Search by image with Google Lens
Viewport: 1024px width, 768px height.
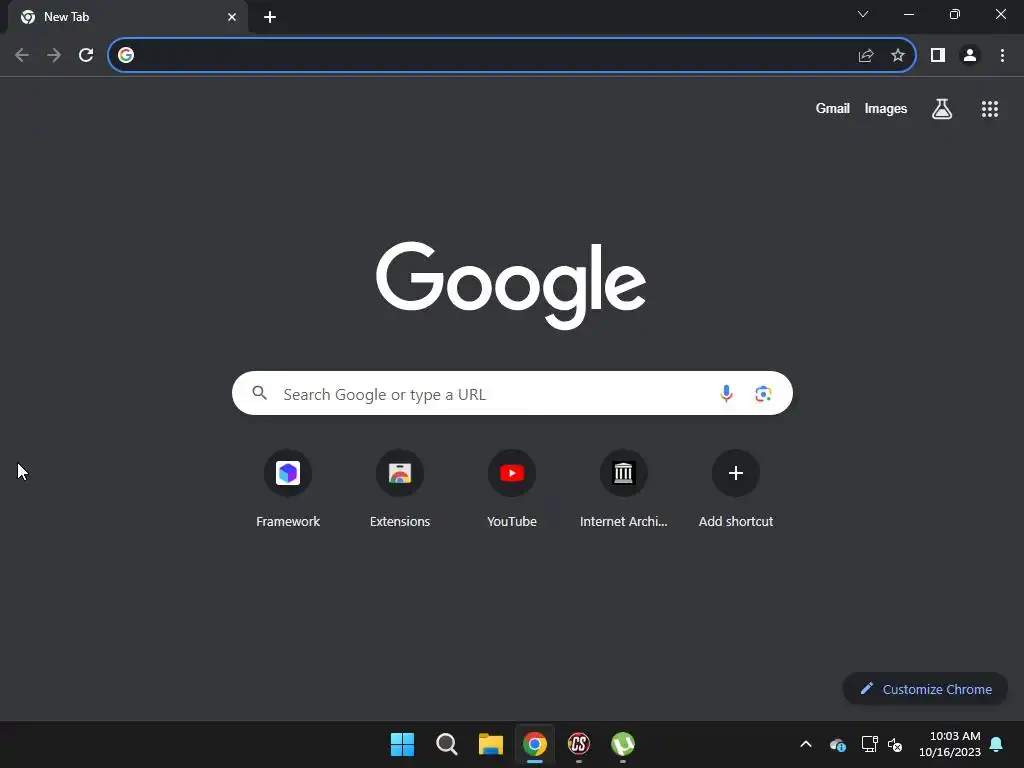[763, 393]
